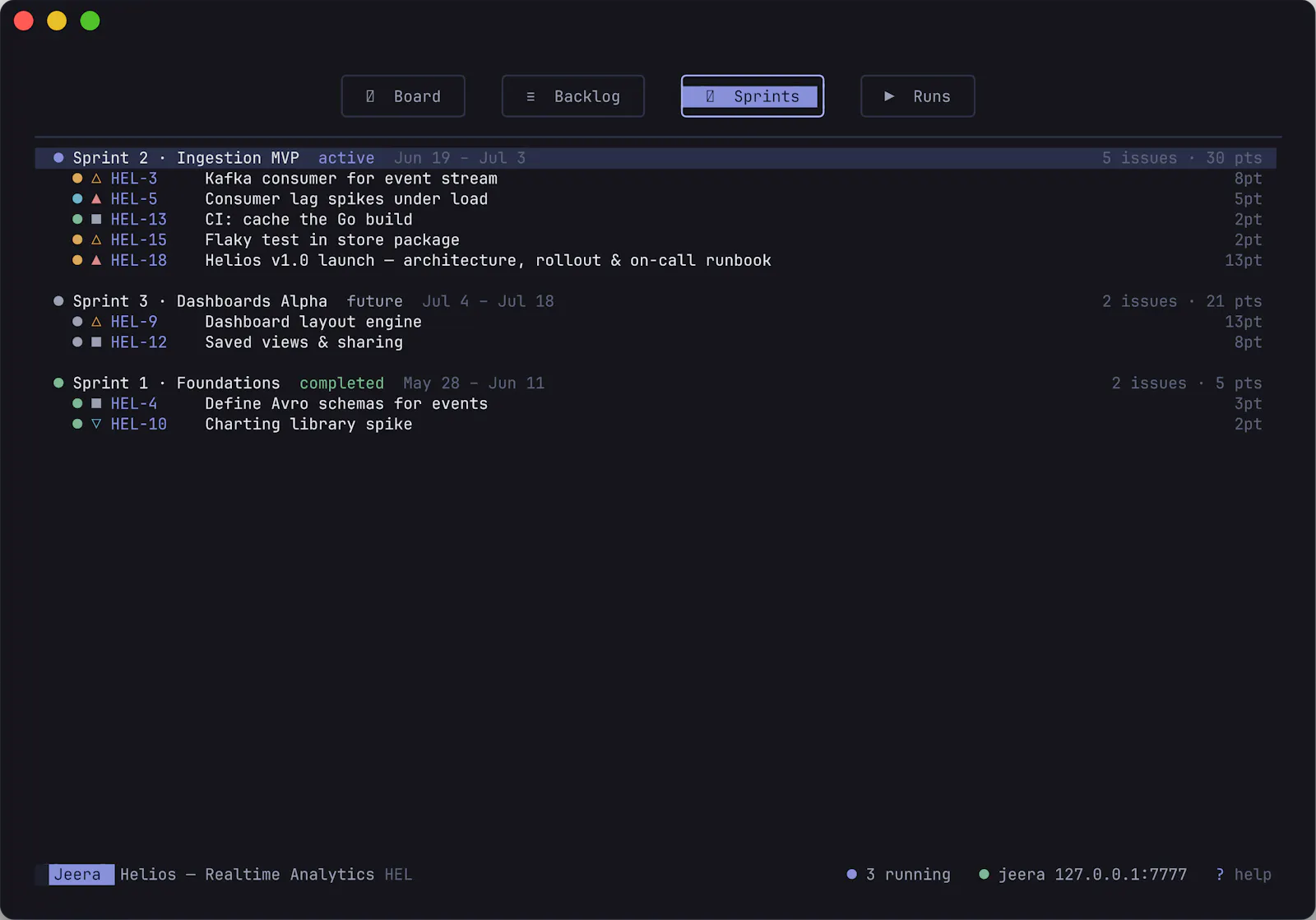1316x920 pixels.
Task: Open issue key HEL-12
Action: (x=139, y=342)
